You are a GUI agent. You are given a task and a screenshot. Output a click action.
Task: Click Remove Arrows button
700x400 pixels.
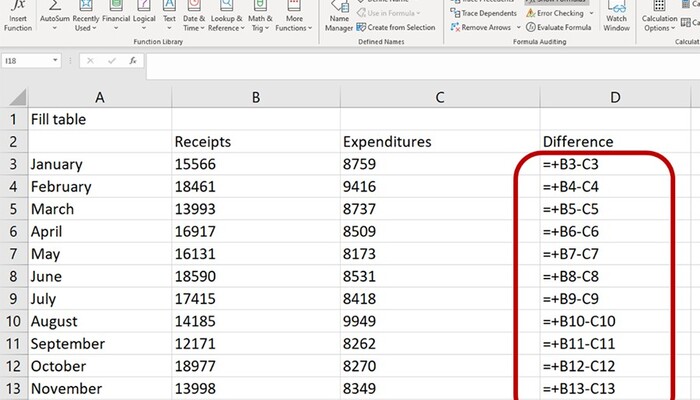[480, 27]
